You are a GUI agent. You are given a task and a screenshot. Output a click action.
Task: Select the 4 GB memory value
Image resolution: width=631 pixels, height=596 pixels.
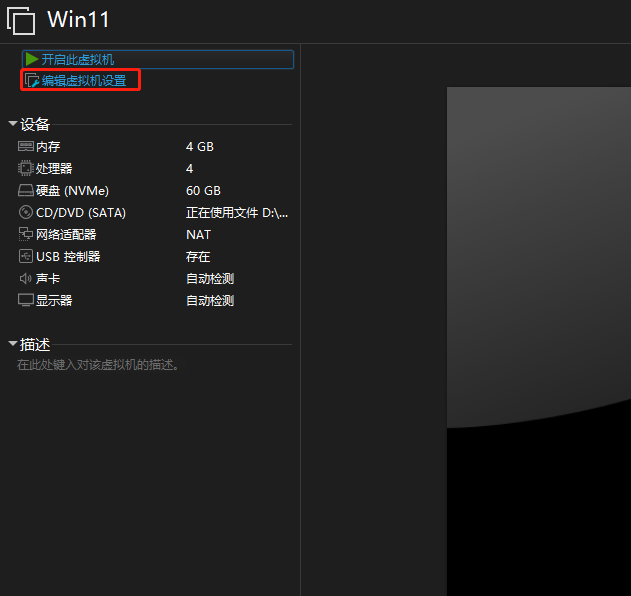tap(200, 147)
